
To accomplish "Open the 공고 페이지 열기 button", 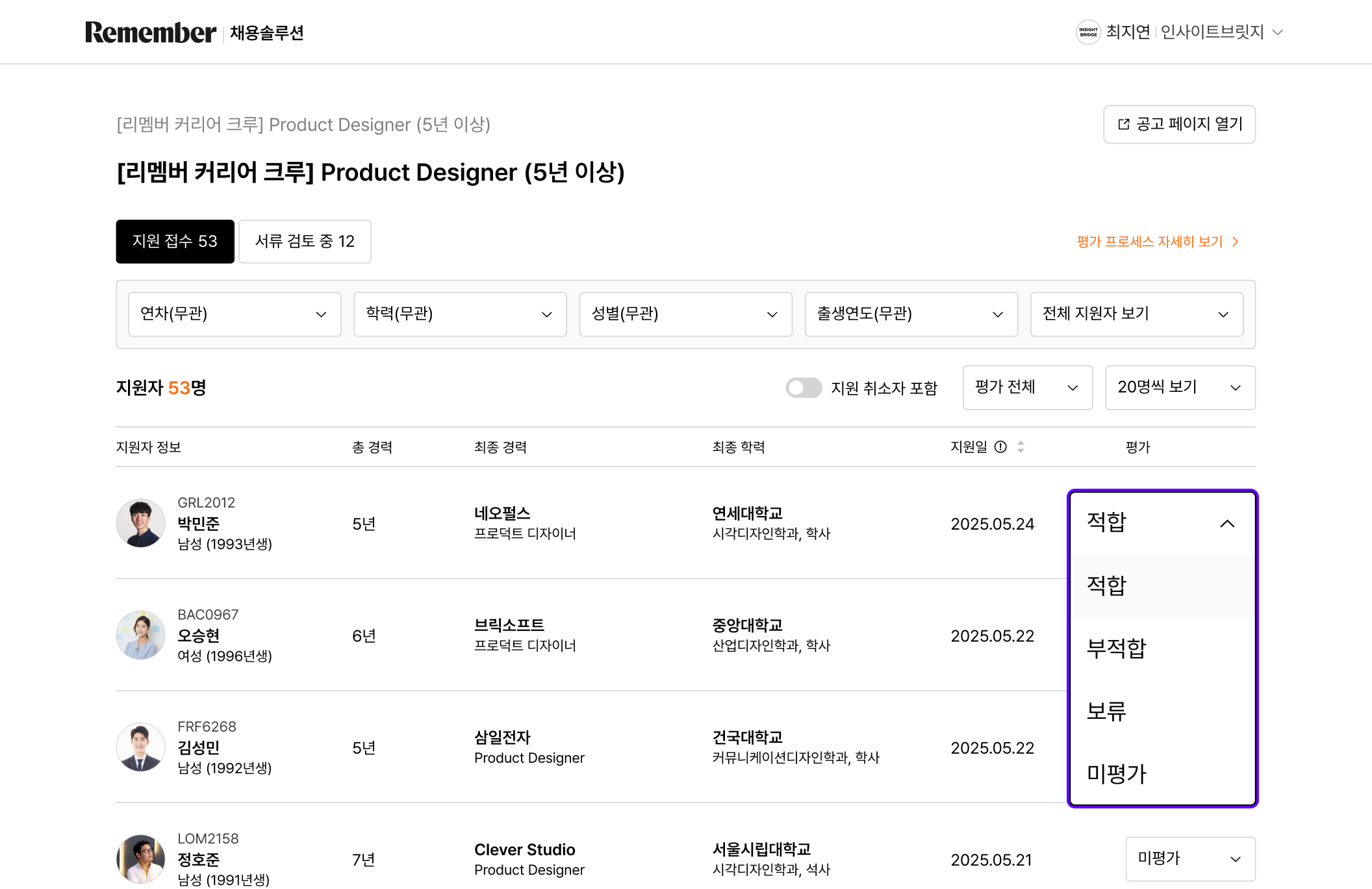I will (x=1179, y=124).
